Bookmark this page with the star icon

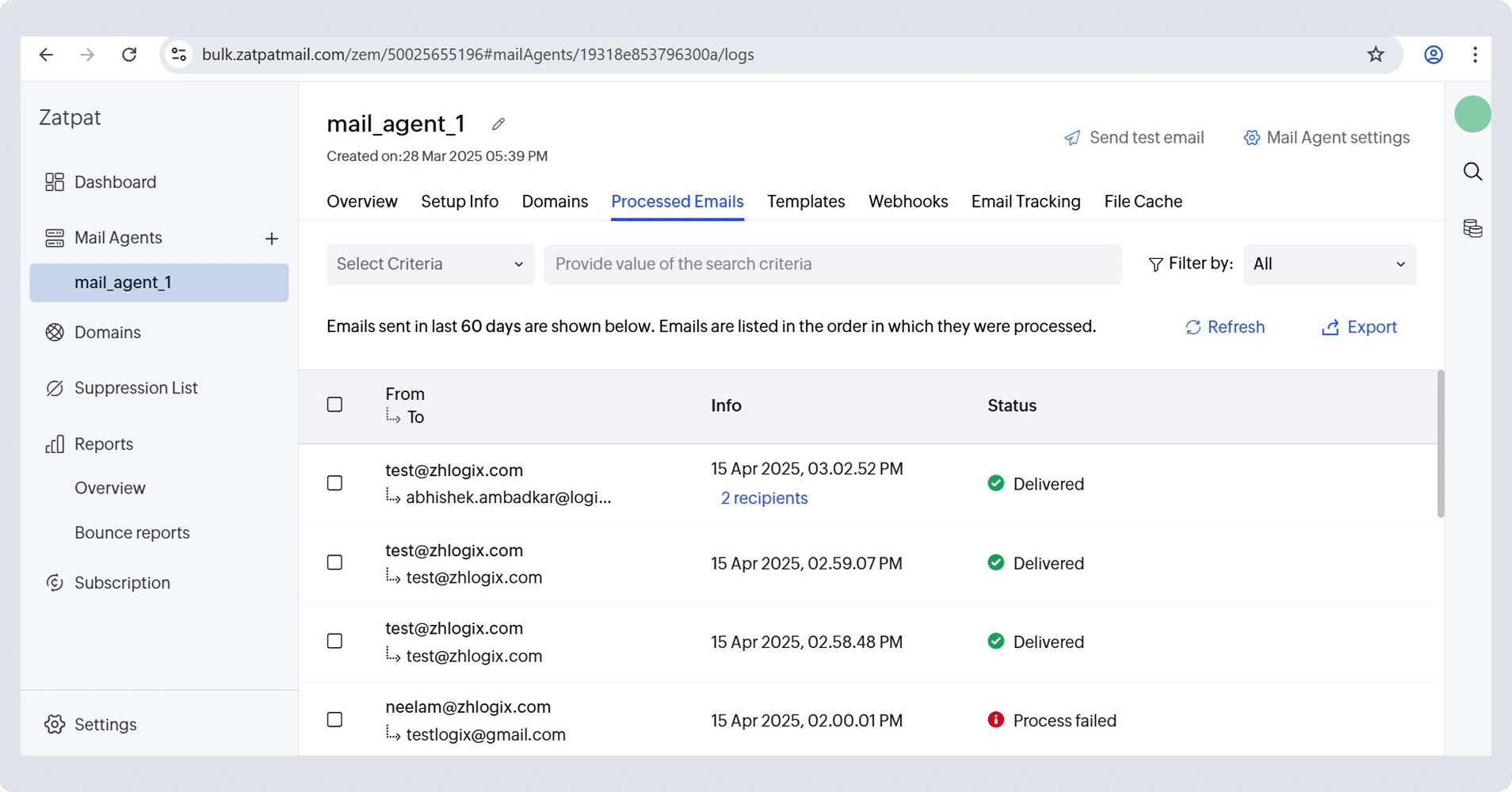click(x=1376, y=55)
